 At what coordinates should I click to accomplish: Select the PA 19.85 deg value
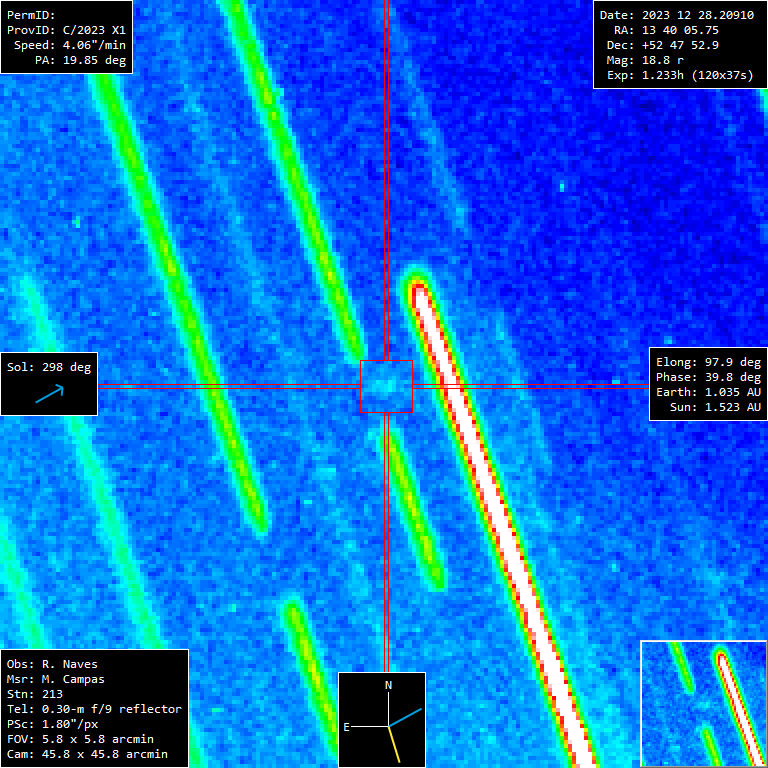(80, 60)
